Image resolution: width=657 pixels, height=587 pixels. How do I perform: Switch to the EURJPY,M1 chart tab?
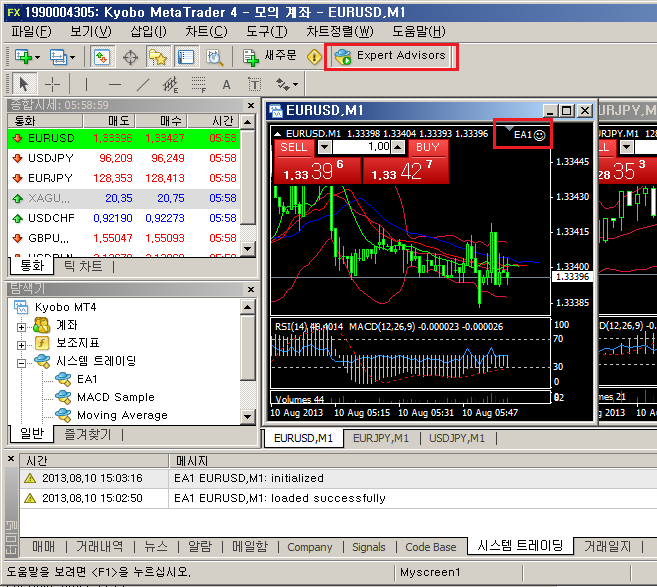pos(380,438)
